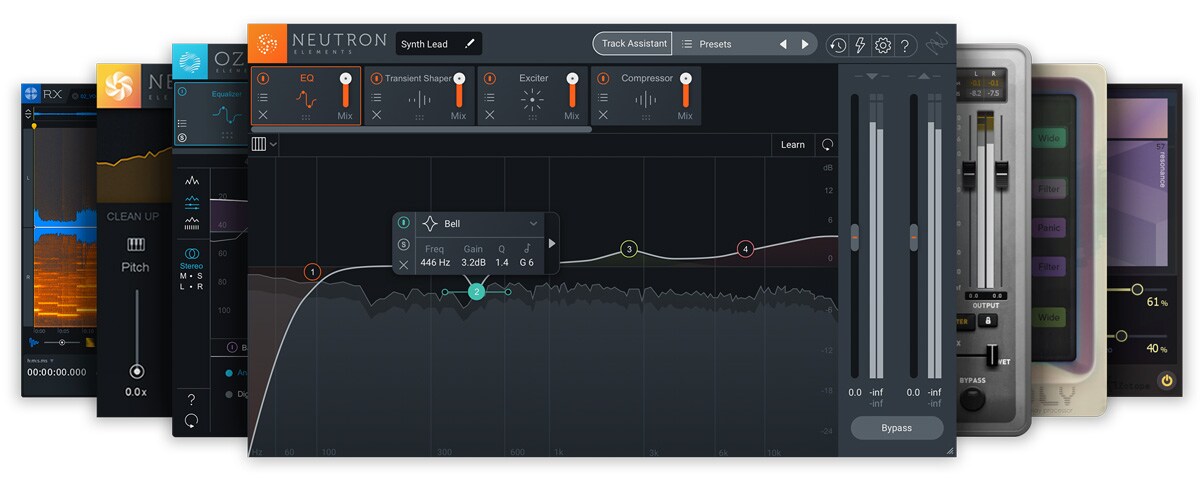Viewport: 1200px width, 481px height.
Task: Reset the EQ with circular arrow icon
Action: pos(827,144)
